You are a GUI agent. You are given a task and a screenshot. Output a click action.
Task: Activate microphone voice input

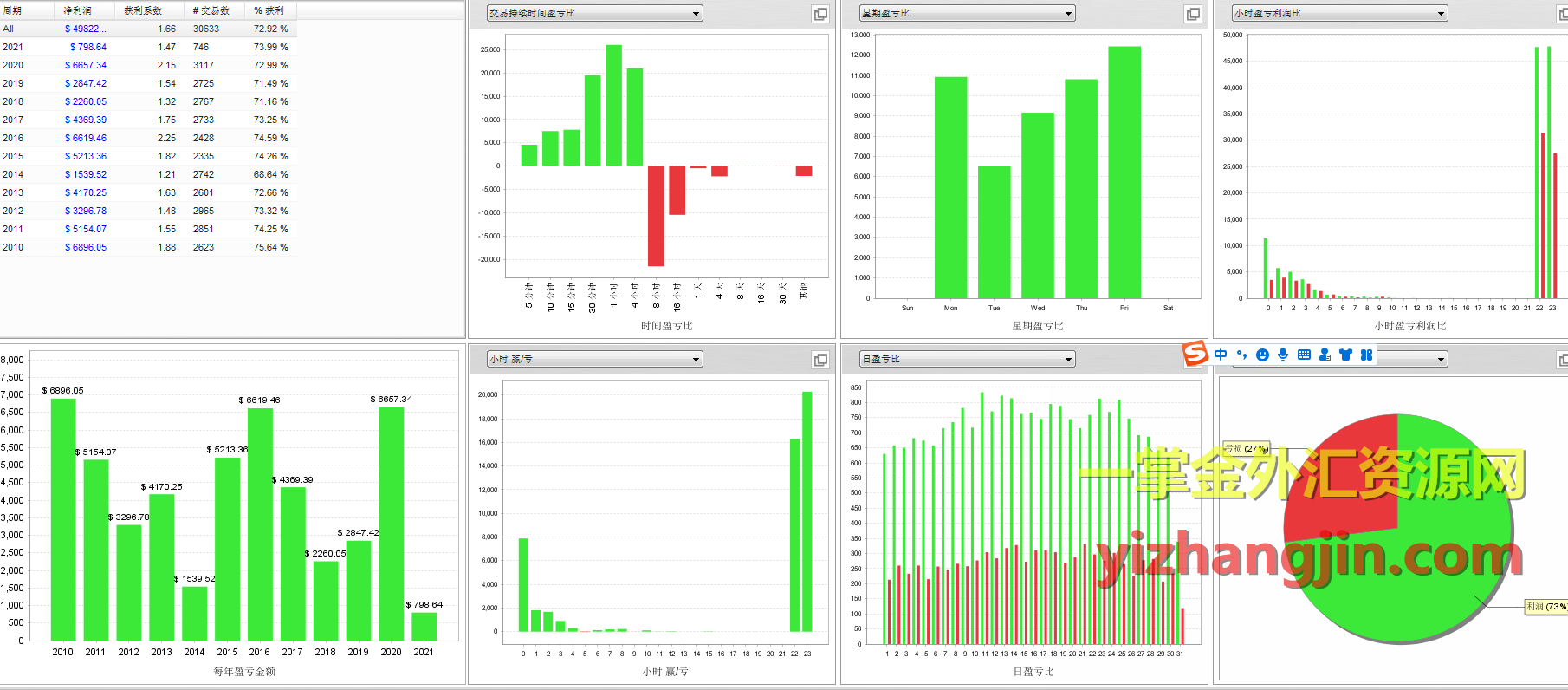[1283, 355]
